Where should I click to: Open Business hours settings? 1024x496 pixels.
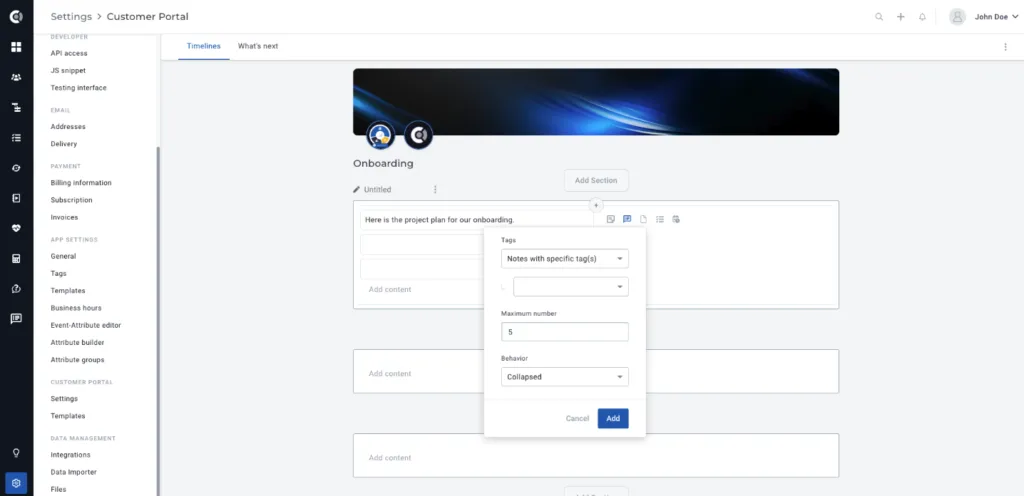pos(76,308)
